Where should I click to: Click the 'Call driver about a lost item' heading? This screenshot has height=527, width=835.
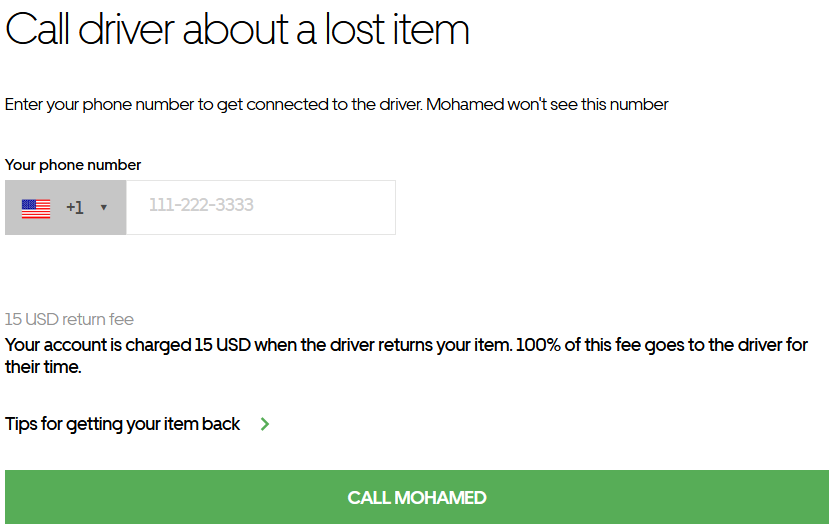tap(237, 29)
